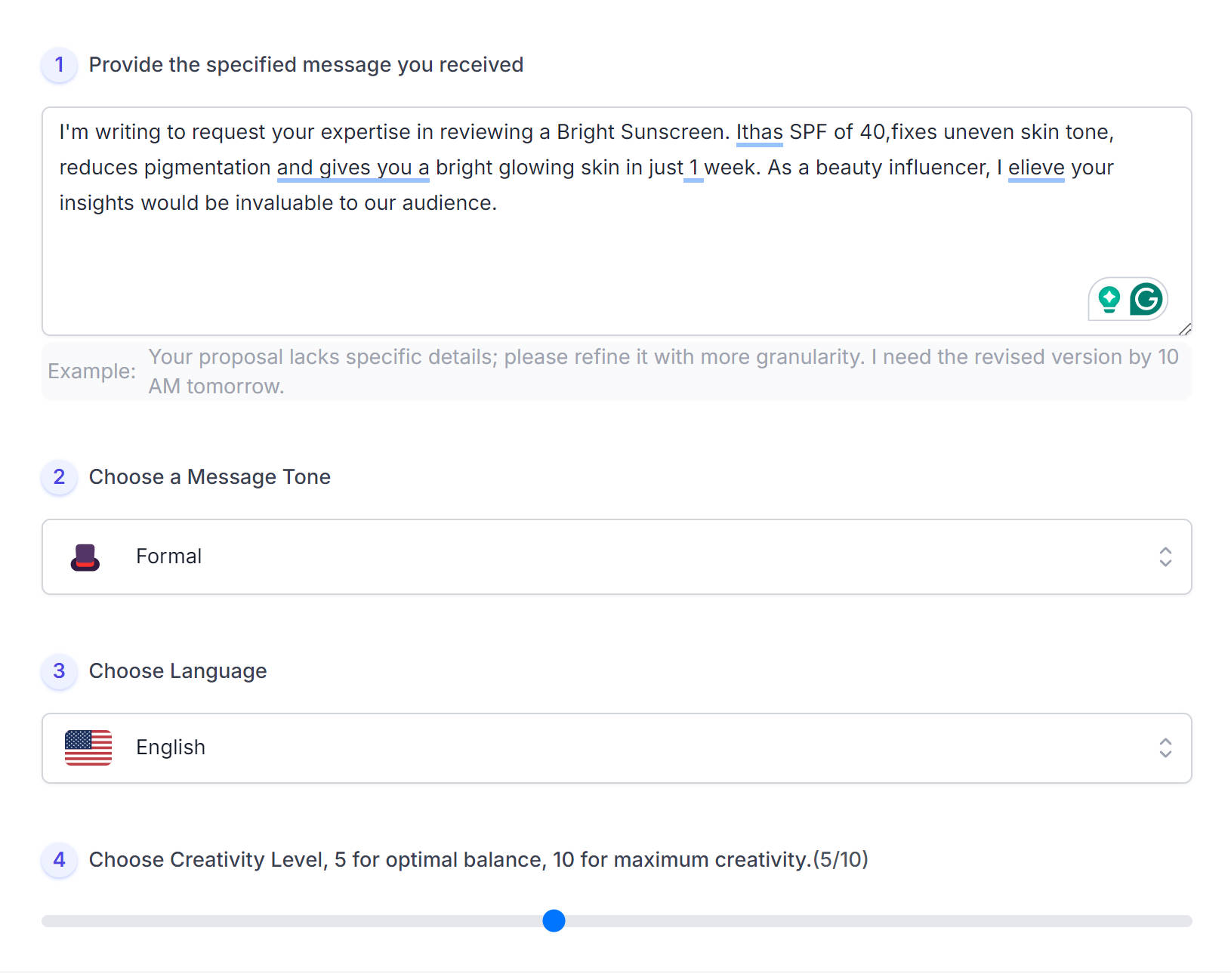This screenshot has width=1231, height=980.
Task: Click the step 2 number badge
Action: [x=60, y=477]
